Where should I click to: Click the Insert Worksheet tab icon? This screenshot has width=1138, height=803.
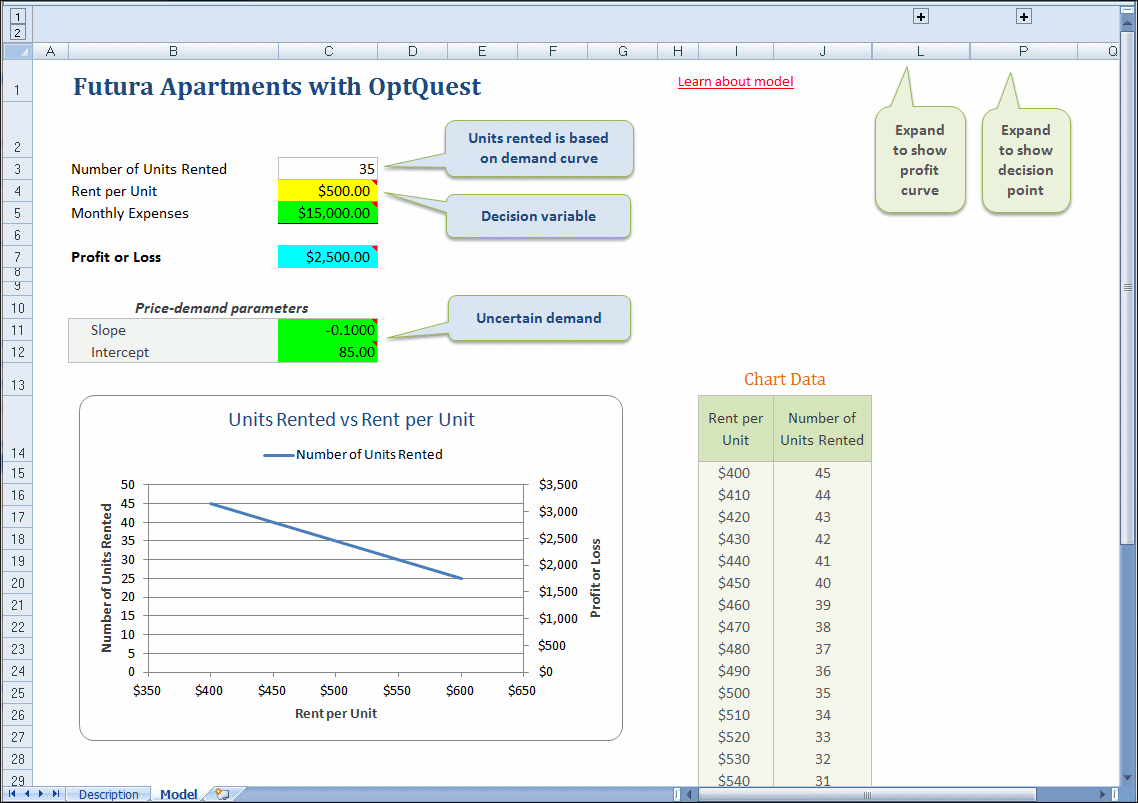222,794
